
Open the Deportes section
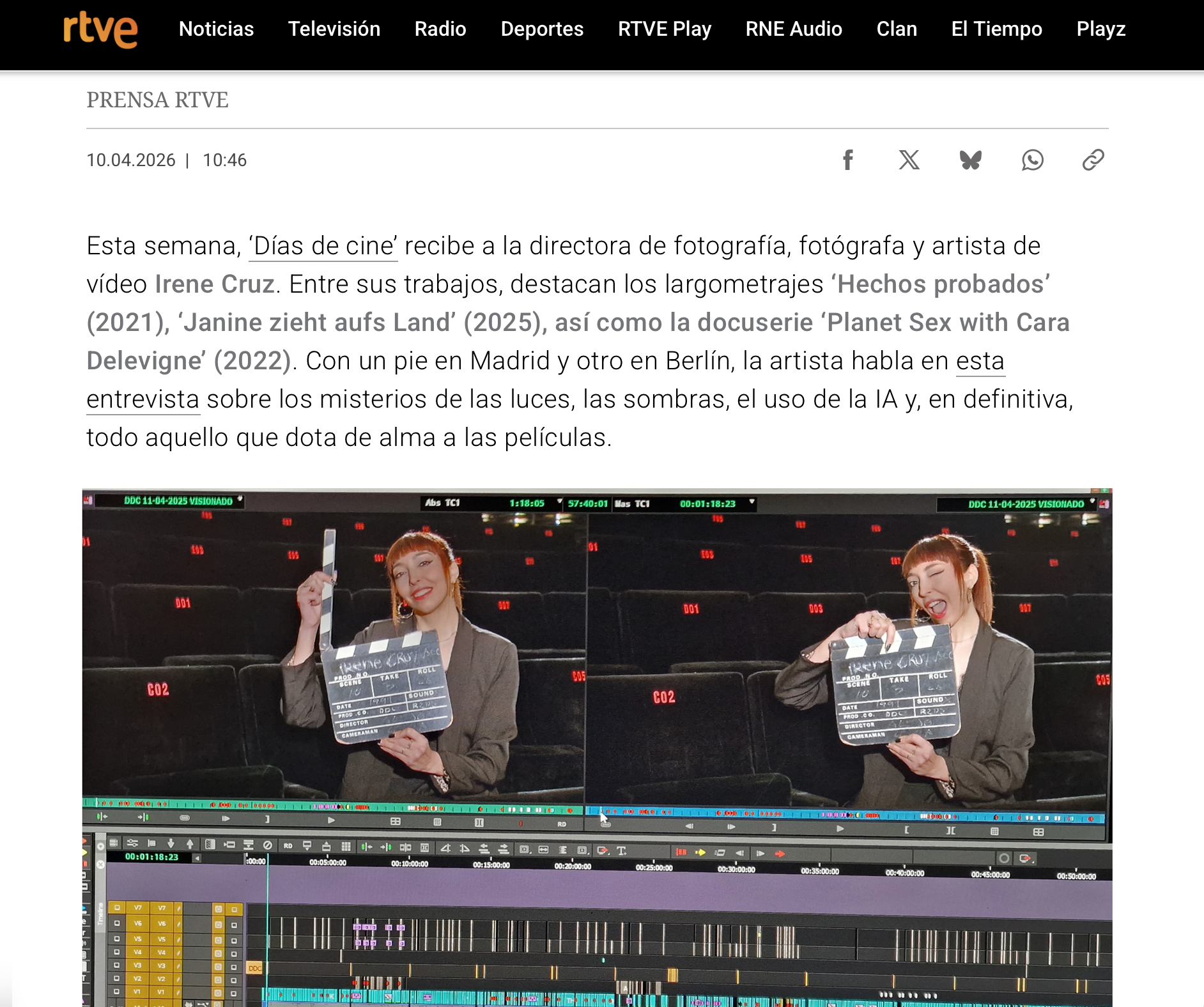[x=542, y=29]
